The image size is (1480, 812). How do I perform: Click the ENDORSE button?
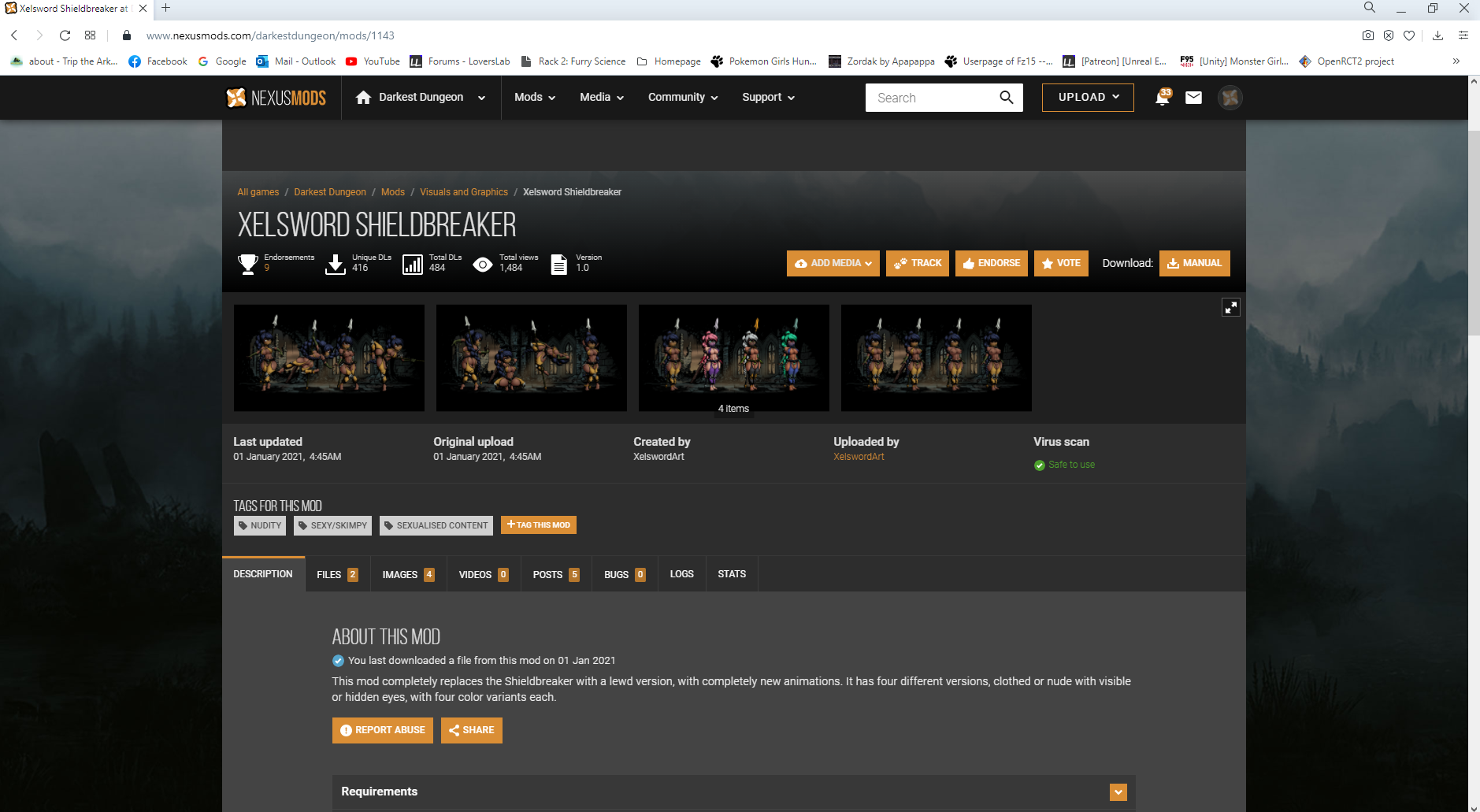(x=992, y=263)
